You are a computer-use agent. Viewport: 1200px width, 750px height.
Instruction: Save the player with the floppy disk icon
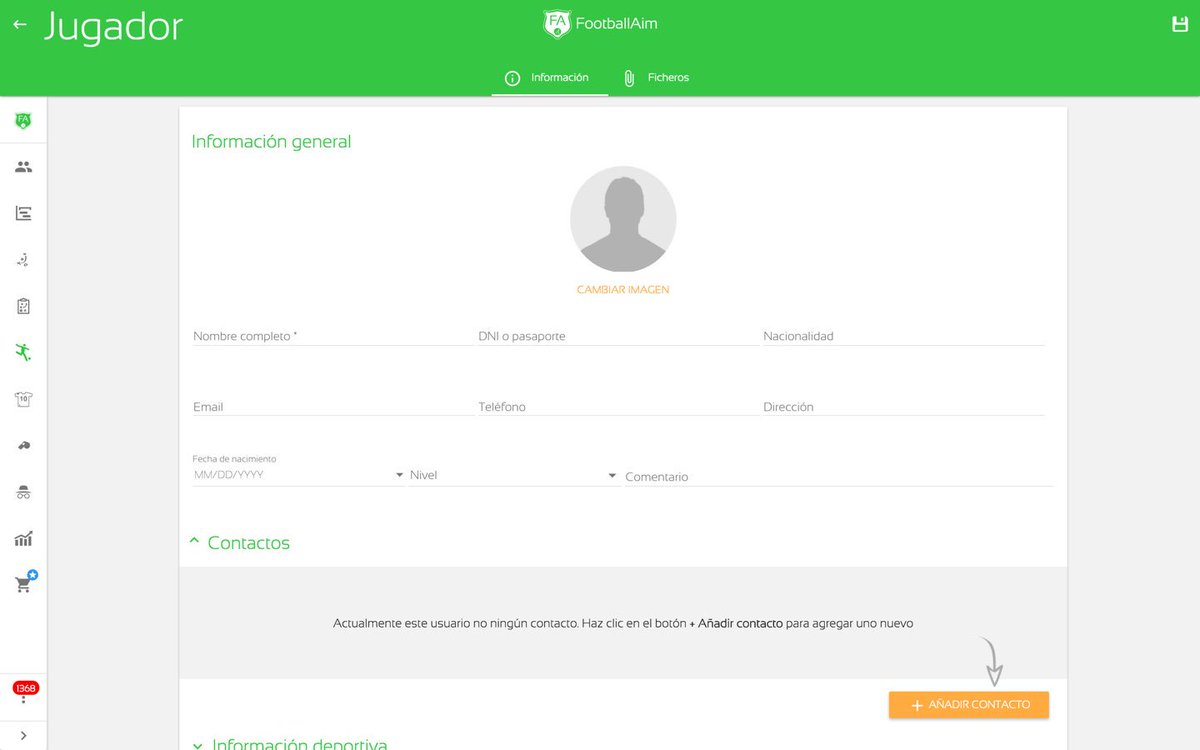click(x=1179, y=24)
